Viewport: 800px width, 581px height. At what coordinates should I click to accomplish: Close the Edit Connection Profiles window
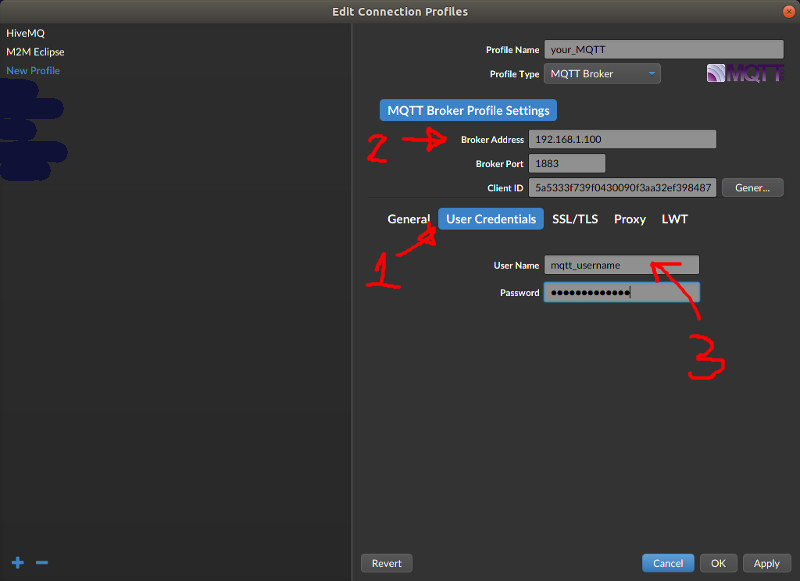(789, 11)
